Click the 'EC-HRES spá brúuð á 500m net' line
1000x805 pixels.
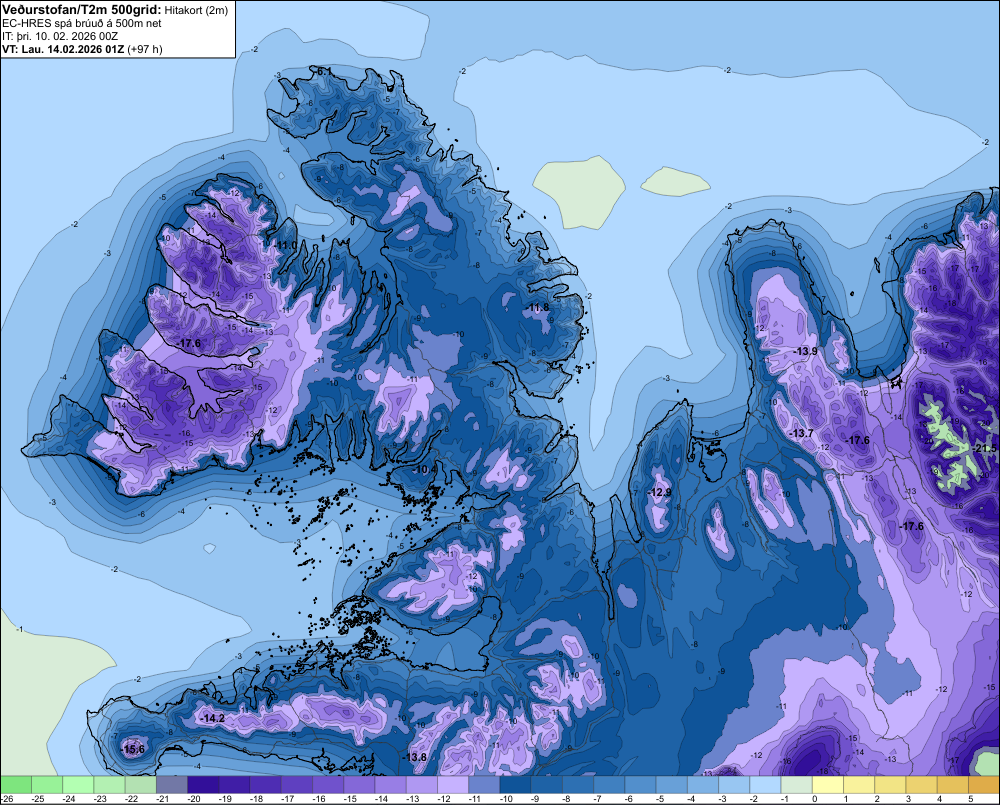(x=82, y=23)
